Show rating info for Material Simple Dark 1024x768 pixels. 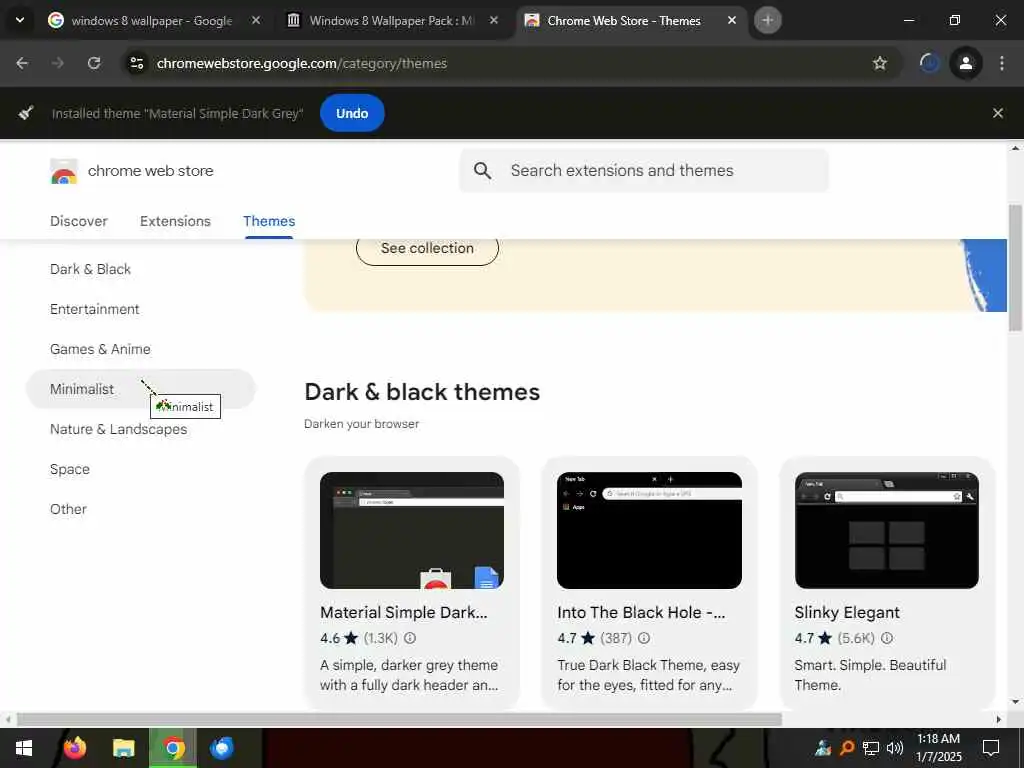pos(409,638)
